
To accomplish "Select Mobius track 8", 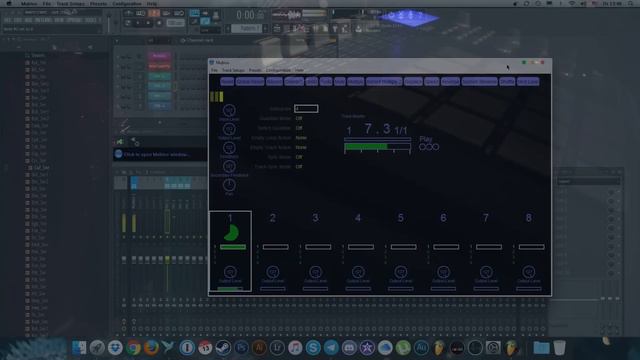I will click(529, 218).
